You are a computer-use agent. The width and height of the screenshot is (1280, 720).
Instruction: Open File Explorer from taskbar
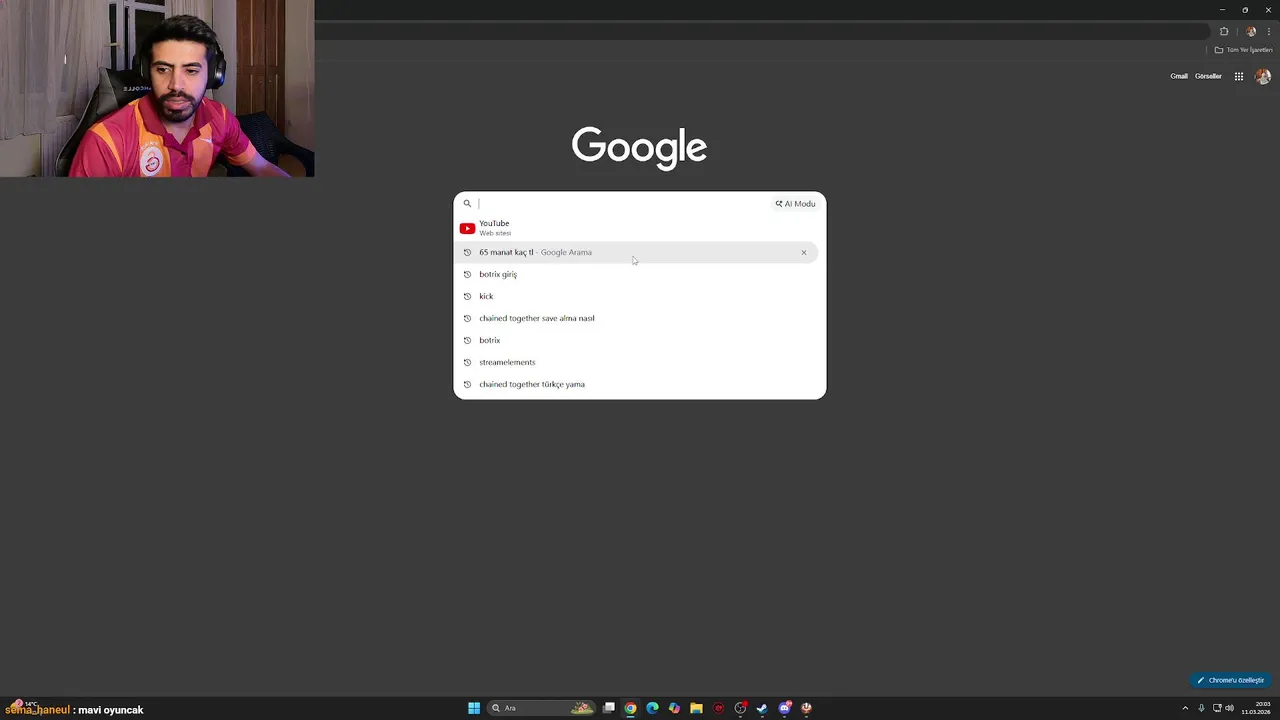pyautogui.click(x=696, y=708)
